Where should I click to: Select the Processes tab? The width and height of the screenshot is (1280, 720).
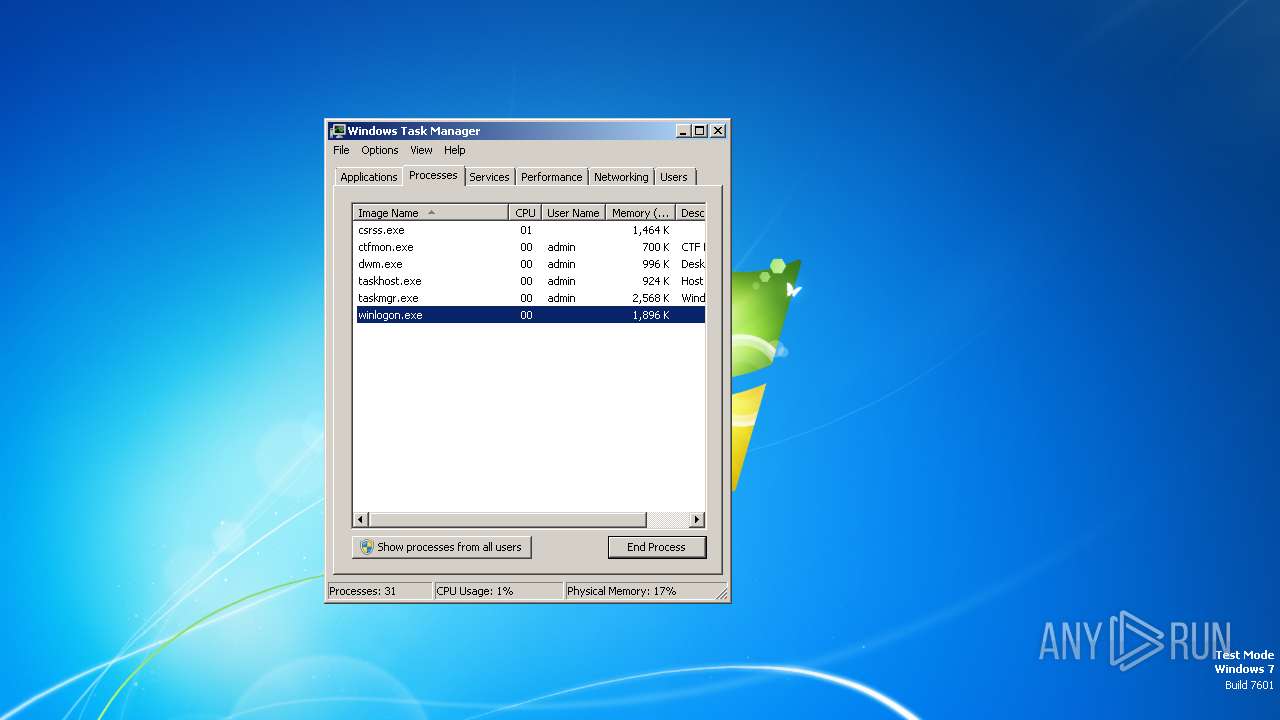point(433,175)
